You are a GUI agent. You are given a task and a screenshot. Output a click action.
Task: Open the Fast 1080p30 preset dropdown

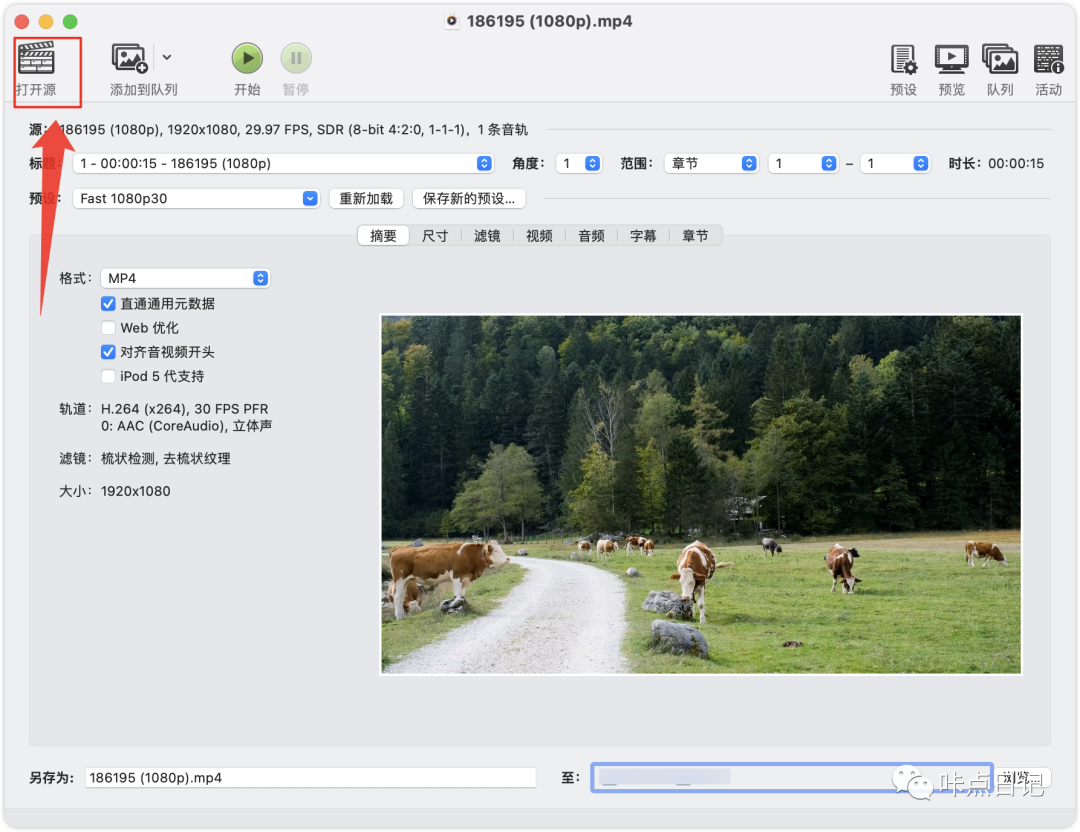(195, 198)
